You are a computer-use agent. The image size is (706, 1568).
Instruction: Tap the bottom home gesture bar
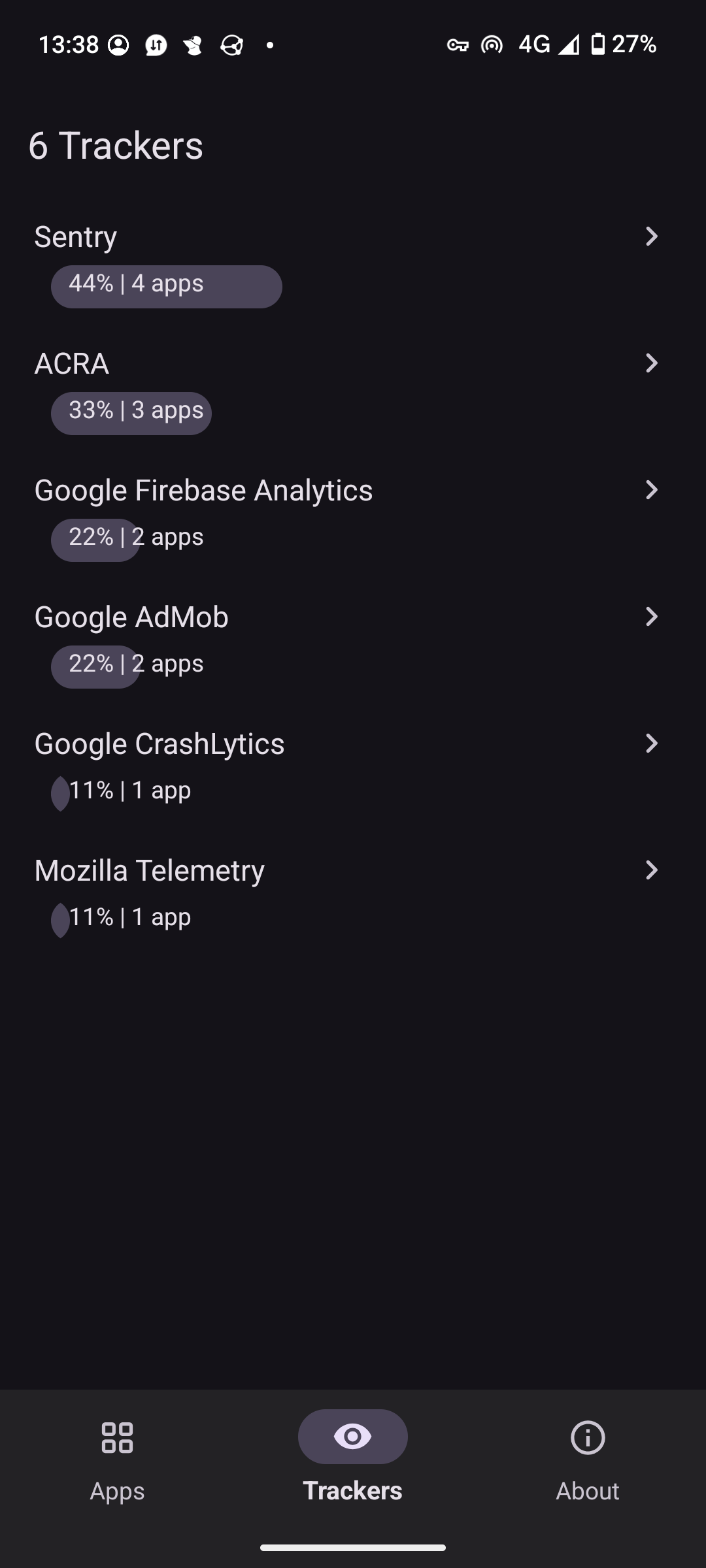pos(353,1548)
